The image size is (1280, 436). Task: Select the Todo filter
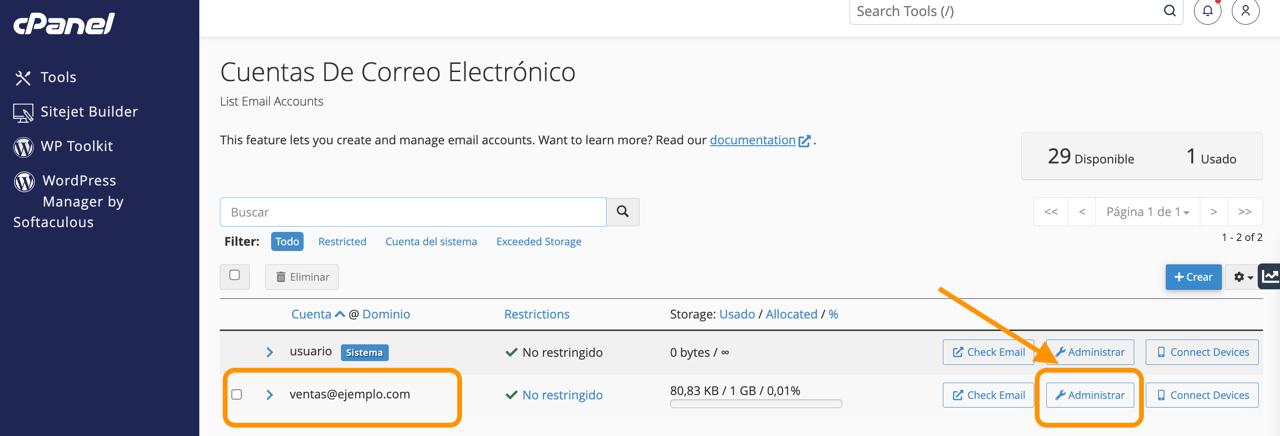tap(287, 242)
